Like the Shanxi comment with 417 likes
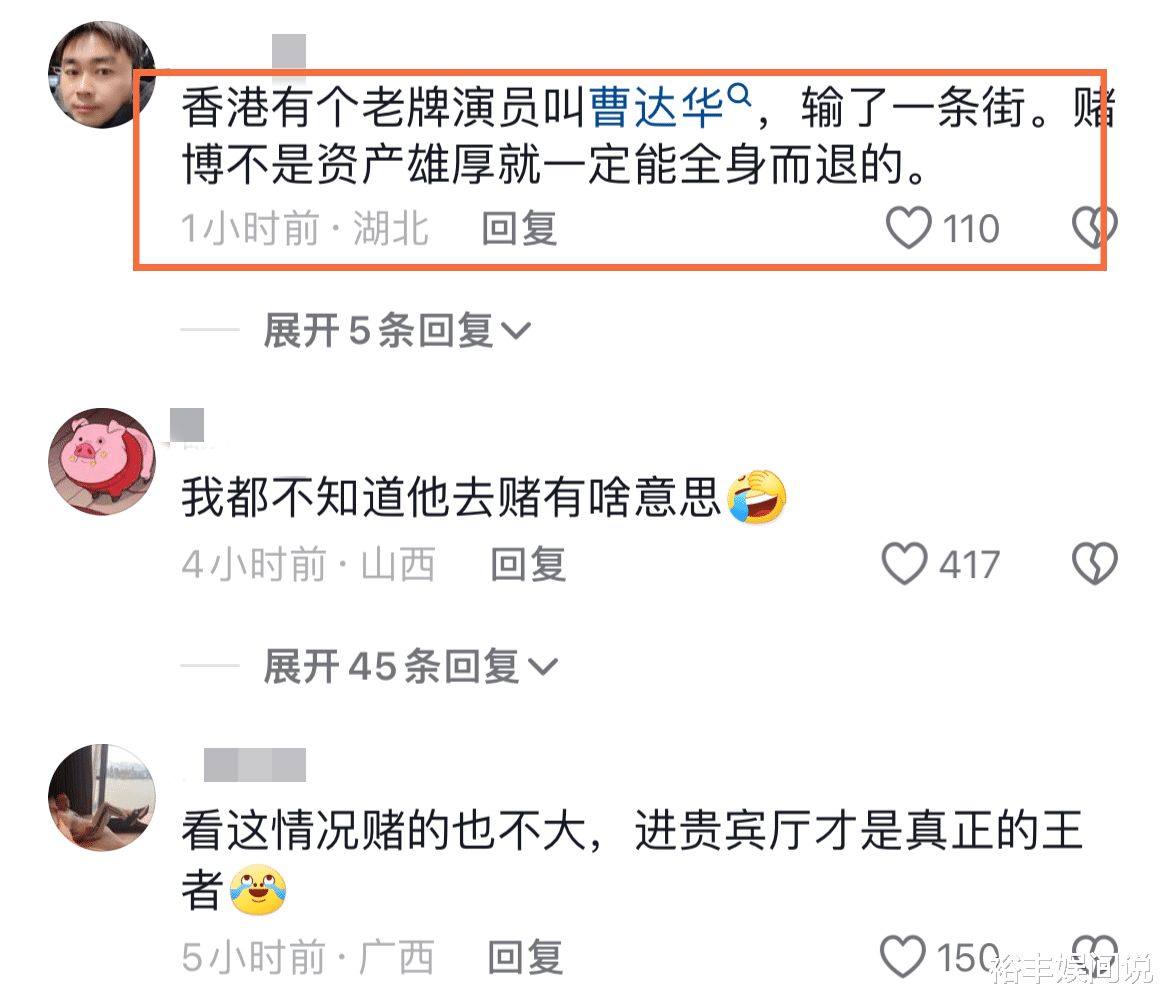Screen dimensions: 1170x1006 click(904, 563)
